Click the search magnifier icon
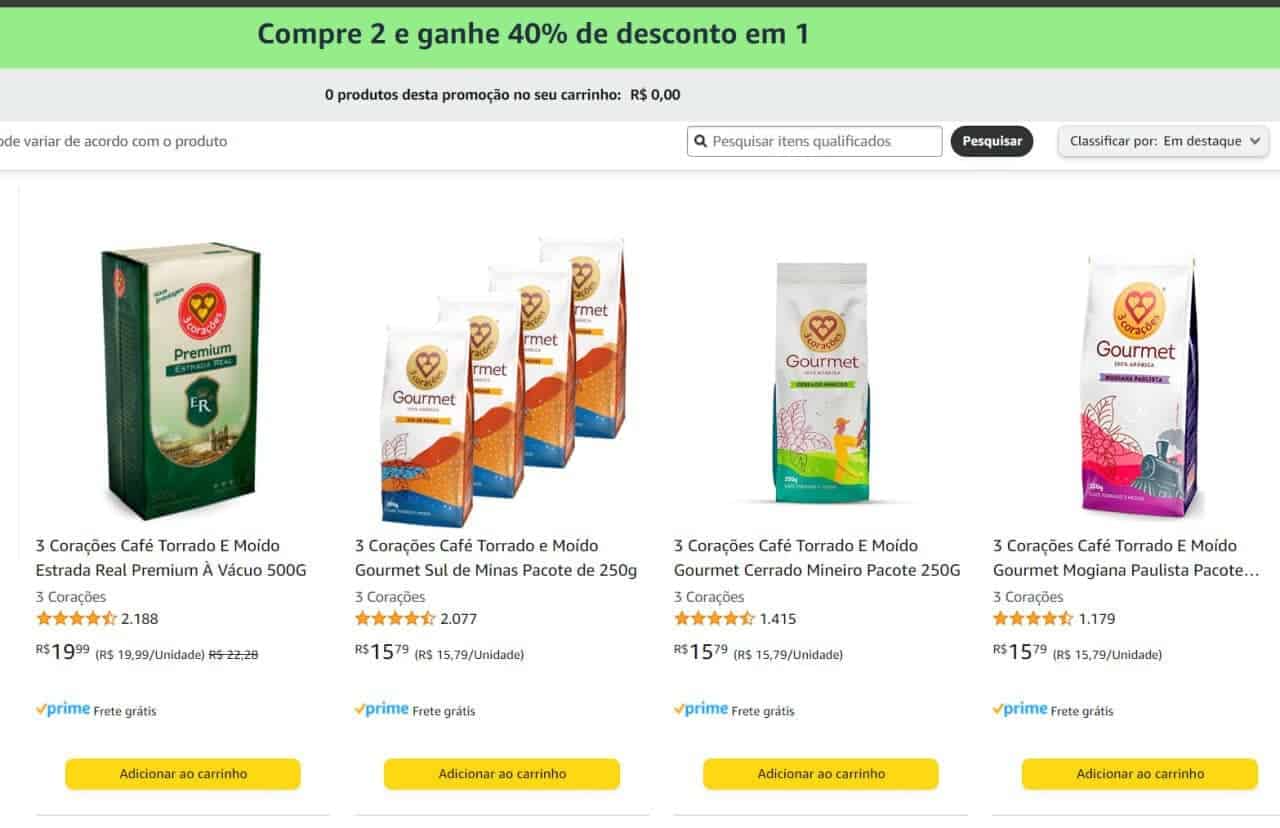 click(x=700, y=142)
